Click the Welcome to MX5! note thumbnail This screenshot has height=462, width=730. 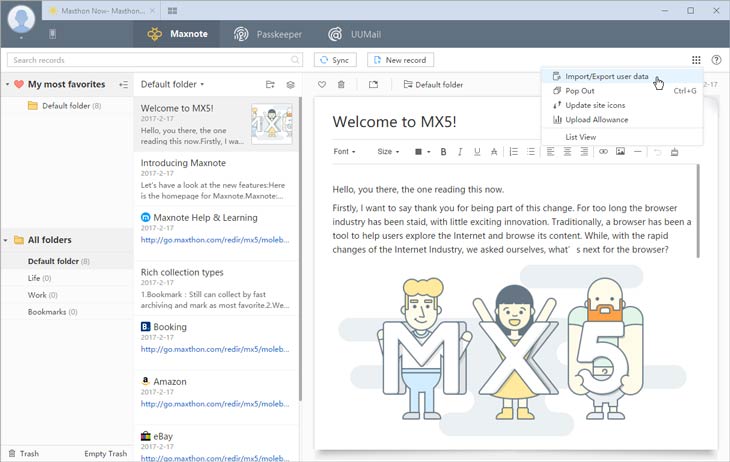tap(272, 123)
